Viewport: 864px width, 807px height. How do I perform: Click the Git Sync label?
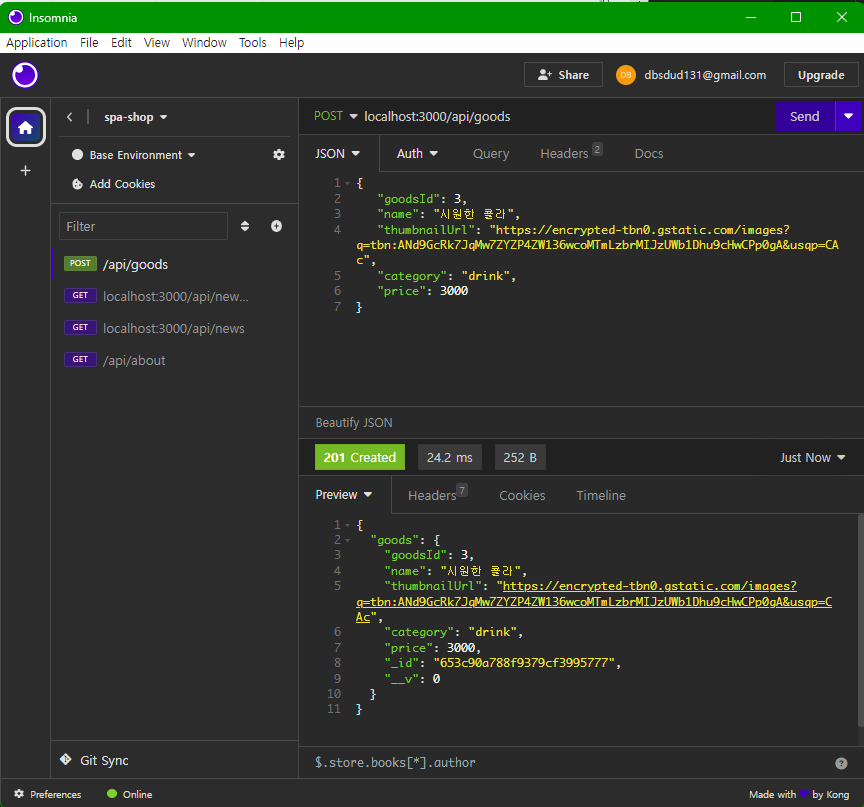pyautogui.click(x=104, y=760)
